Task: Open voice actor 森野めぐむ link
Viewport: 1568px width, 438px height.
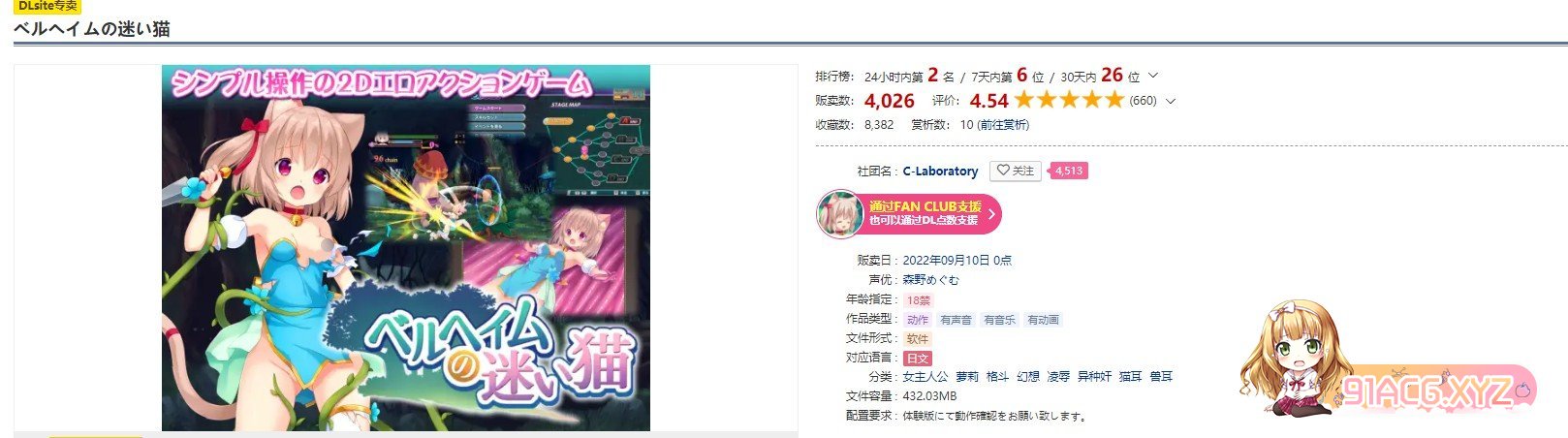Action: tap(931, 280)
